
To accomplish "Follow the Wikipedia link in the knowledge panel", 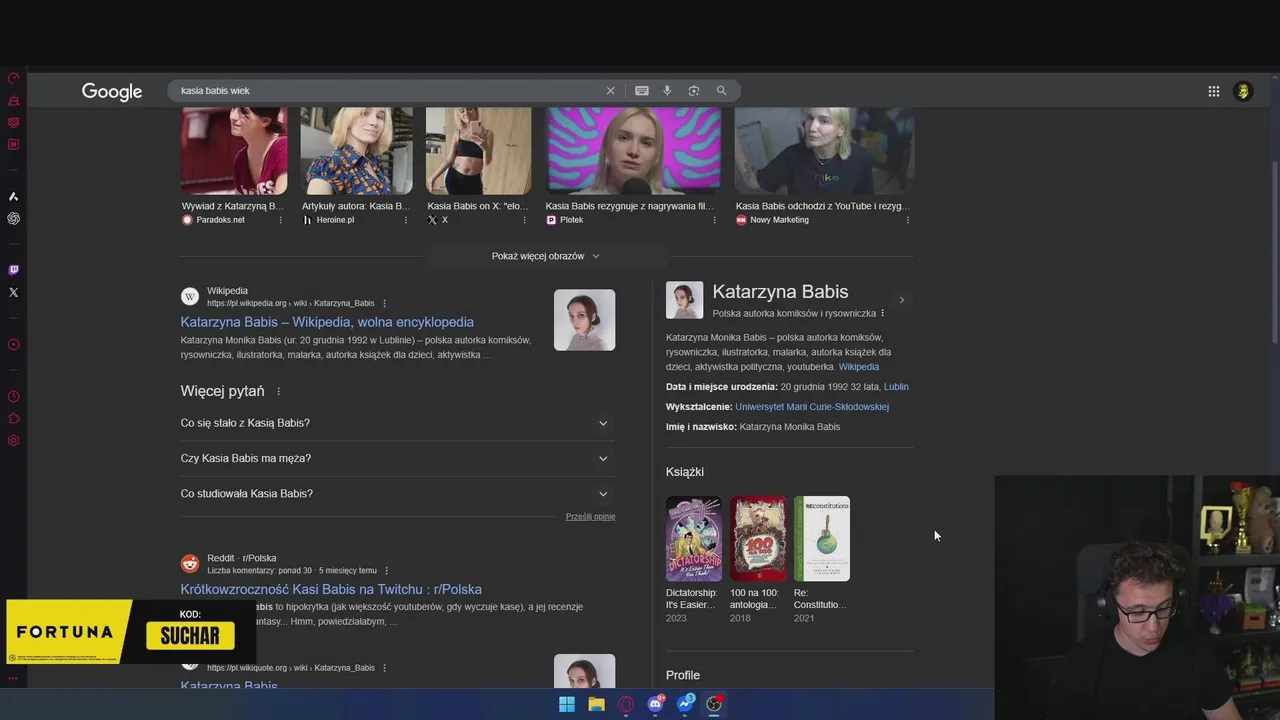I will pyautogui.click(x=859, y=367).
